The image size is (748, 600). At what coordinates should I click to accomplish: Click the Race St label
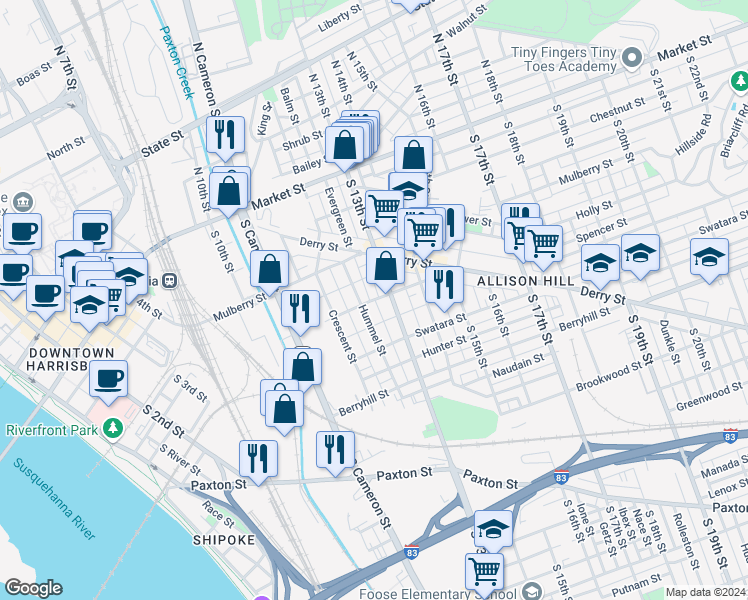(x=218, y=514)
